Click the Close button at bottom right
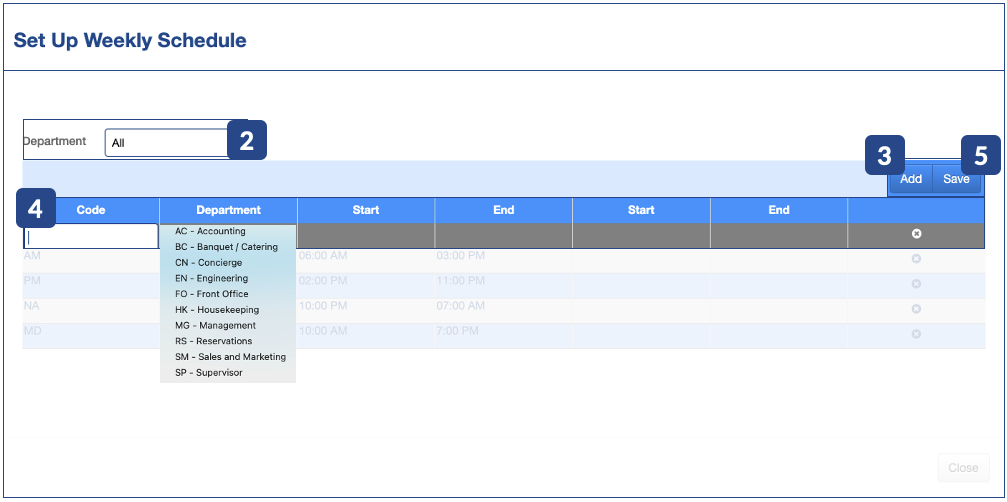The width and height of the screenshot is (1007, 502). point(963,468)
